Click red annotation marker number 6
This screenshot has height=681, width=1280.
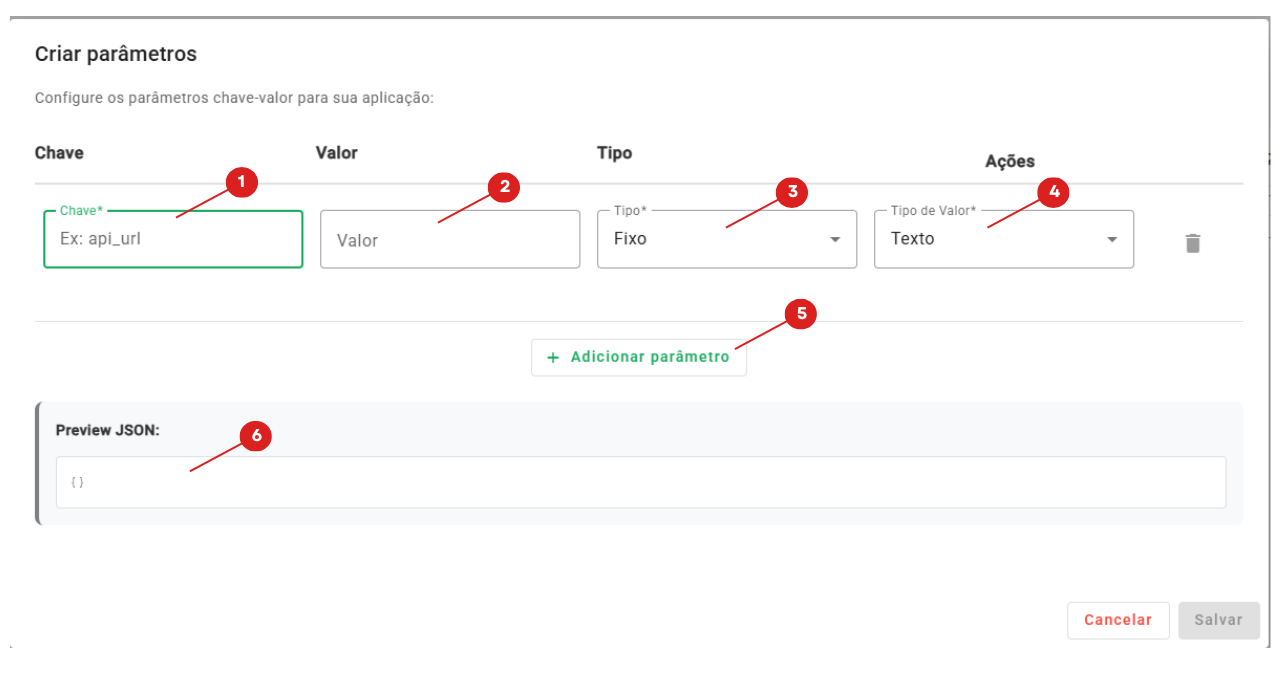coord(256,436)
